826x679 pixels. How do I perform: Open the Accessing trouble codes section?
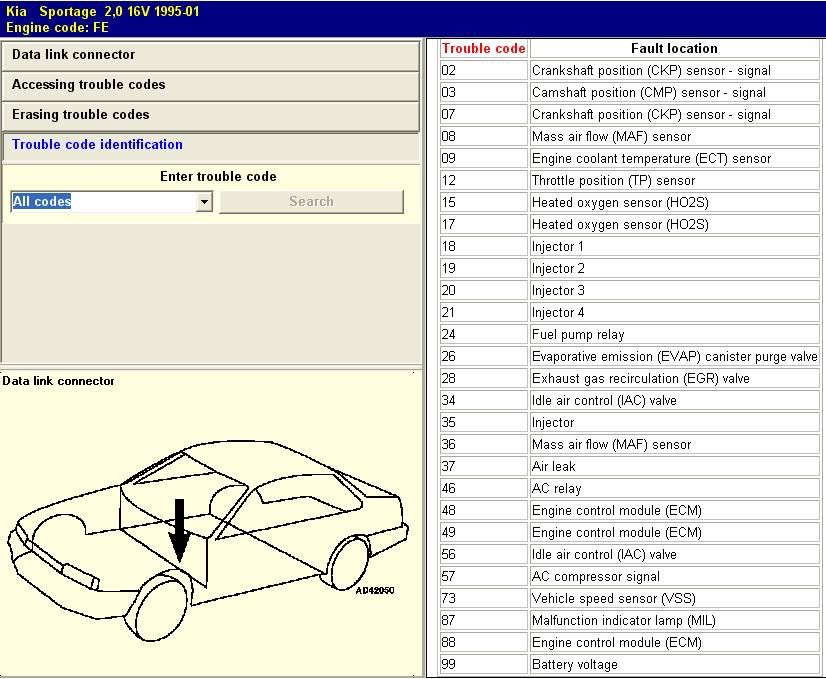point(210,85)
